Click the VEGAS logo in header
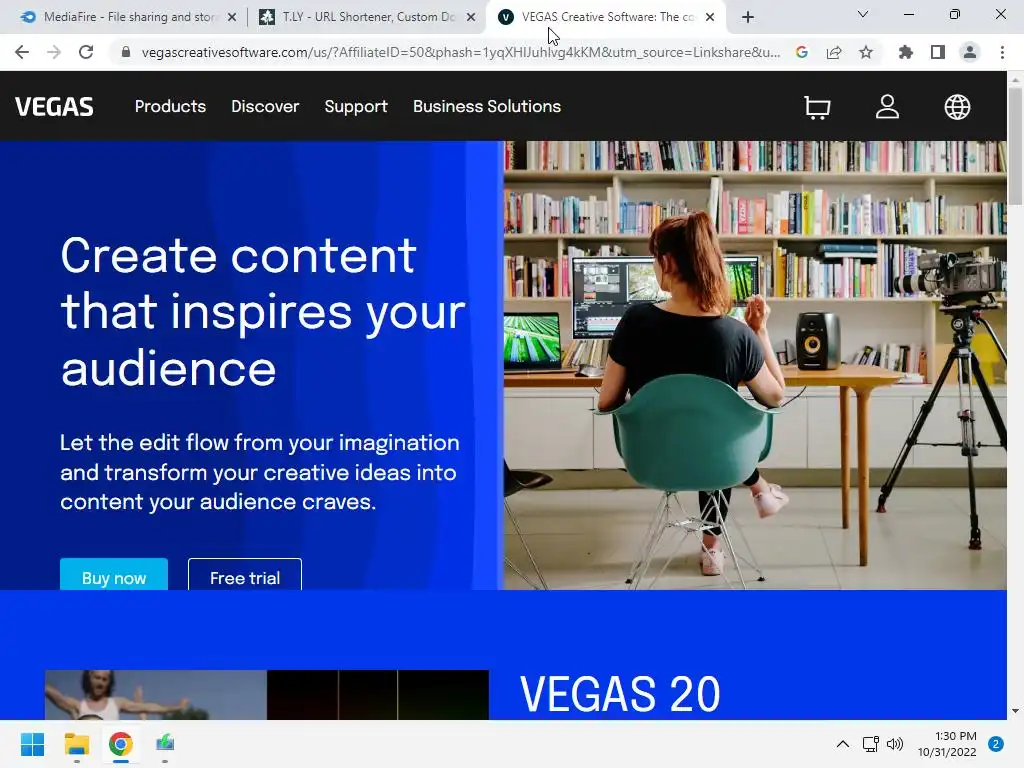 coord(54,106)
